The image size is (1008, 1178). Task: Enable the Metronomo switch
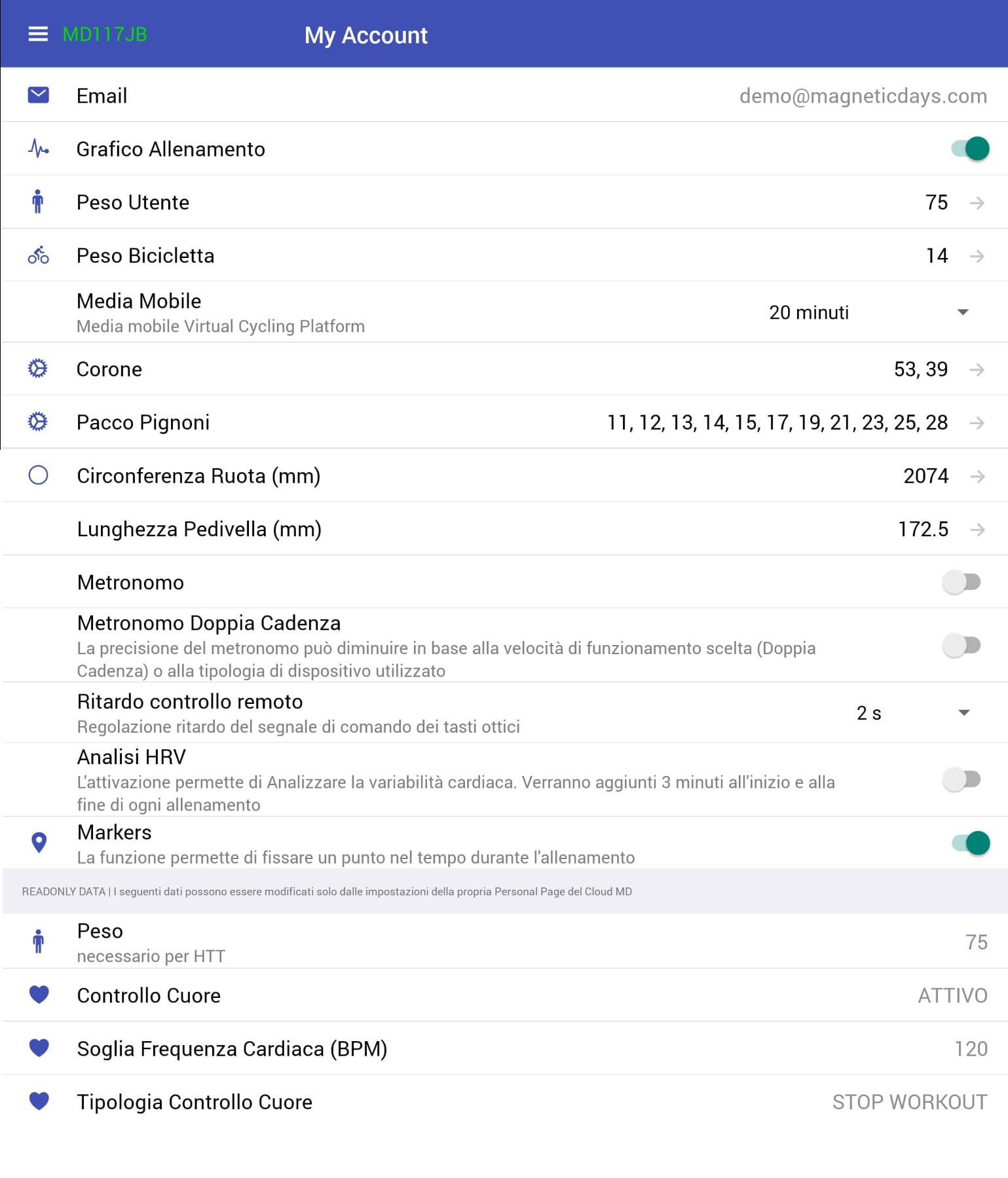tap(961, 581)
